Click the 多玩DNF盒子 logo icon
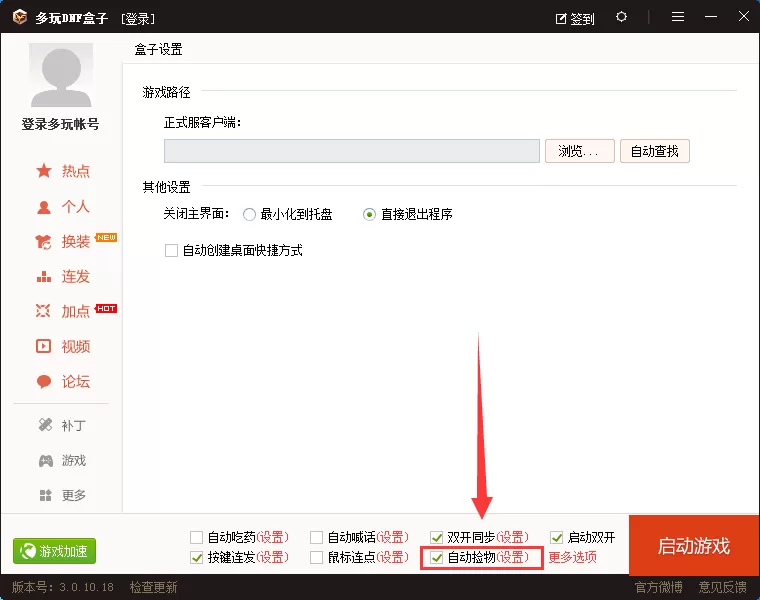This screenshot has width=760, height=600. 20,17
